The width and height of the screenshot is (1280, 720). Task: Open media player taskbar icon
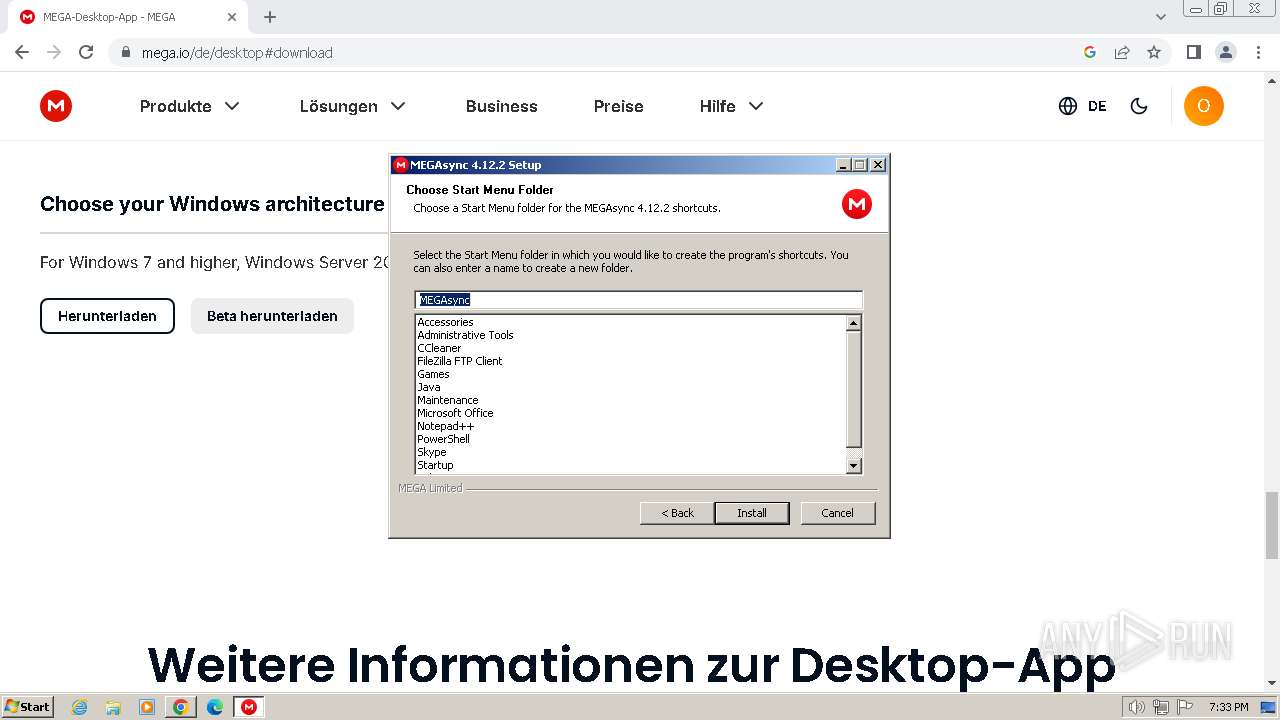[x=147, y=707]
